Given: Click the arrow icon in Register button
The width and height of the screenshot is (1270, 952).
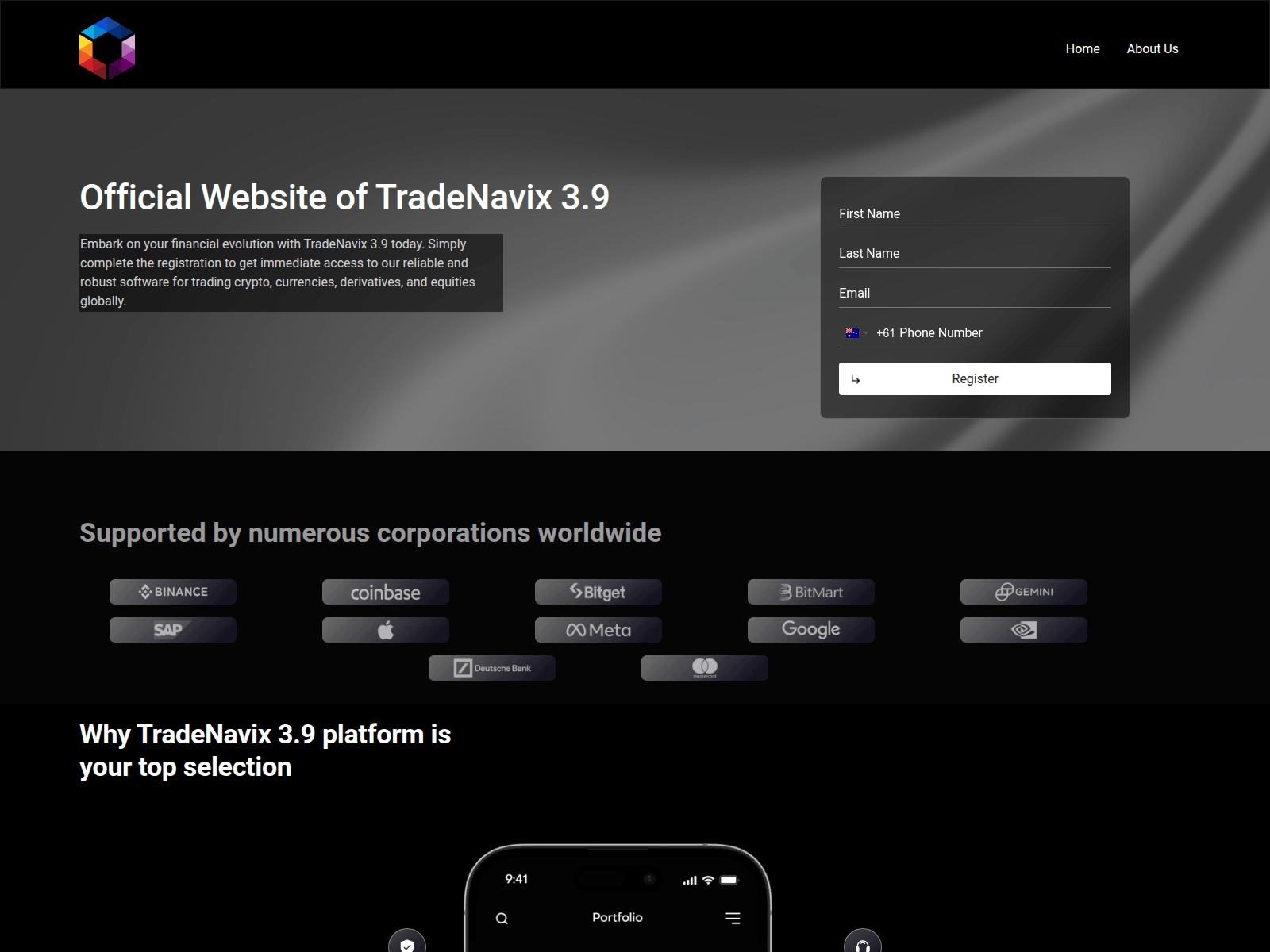Looking at the screenshot, I should tap(856, 379).
